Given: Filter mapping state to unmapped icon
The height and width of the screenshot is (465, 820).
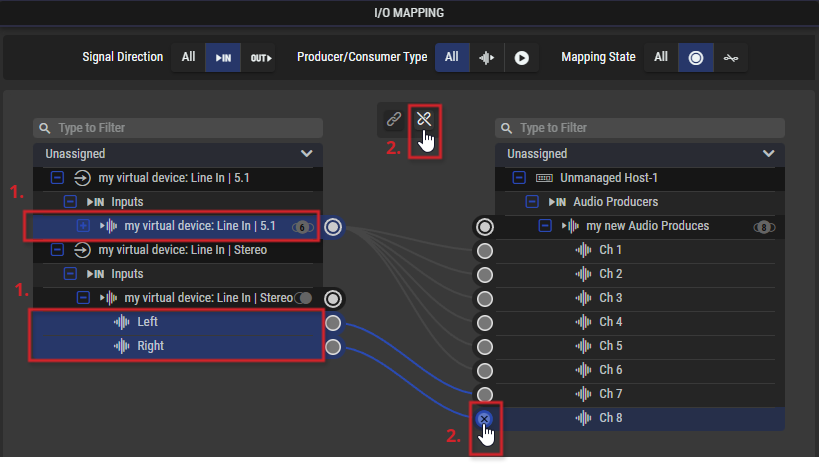Looking at the screenshot, I should pos(731,58).
